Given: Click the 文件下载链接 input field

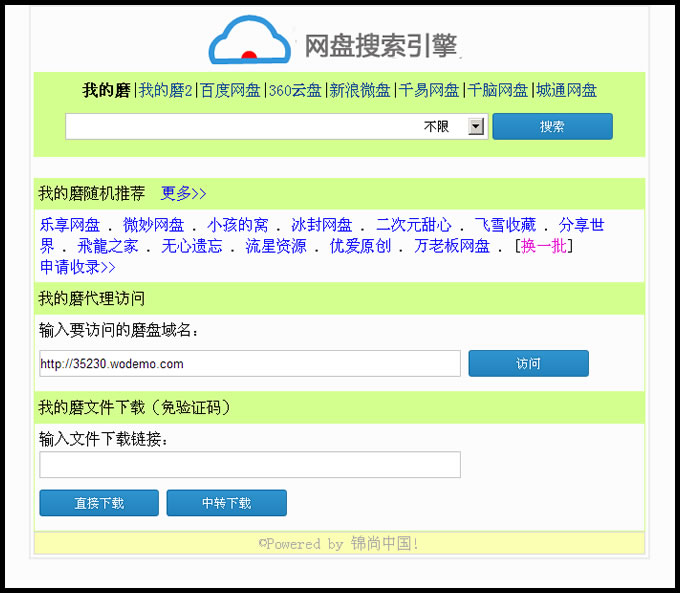Looking at the screenshot, I should click(x=249, y=465).
